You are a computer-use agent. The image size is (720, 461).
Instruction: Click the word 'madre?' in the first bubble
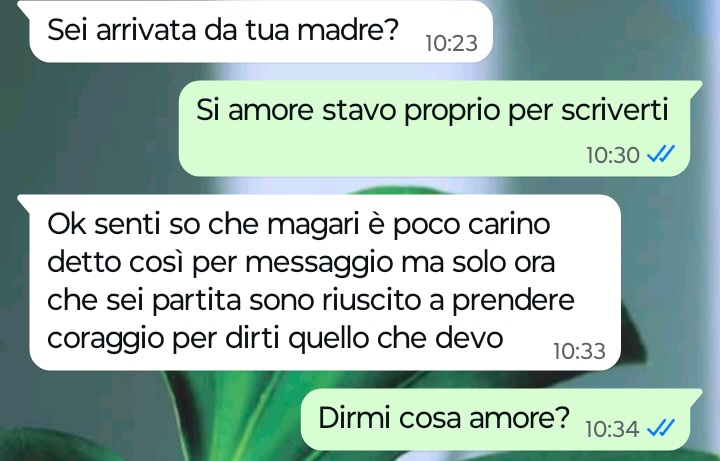(x=348, y=30)
